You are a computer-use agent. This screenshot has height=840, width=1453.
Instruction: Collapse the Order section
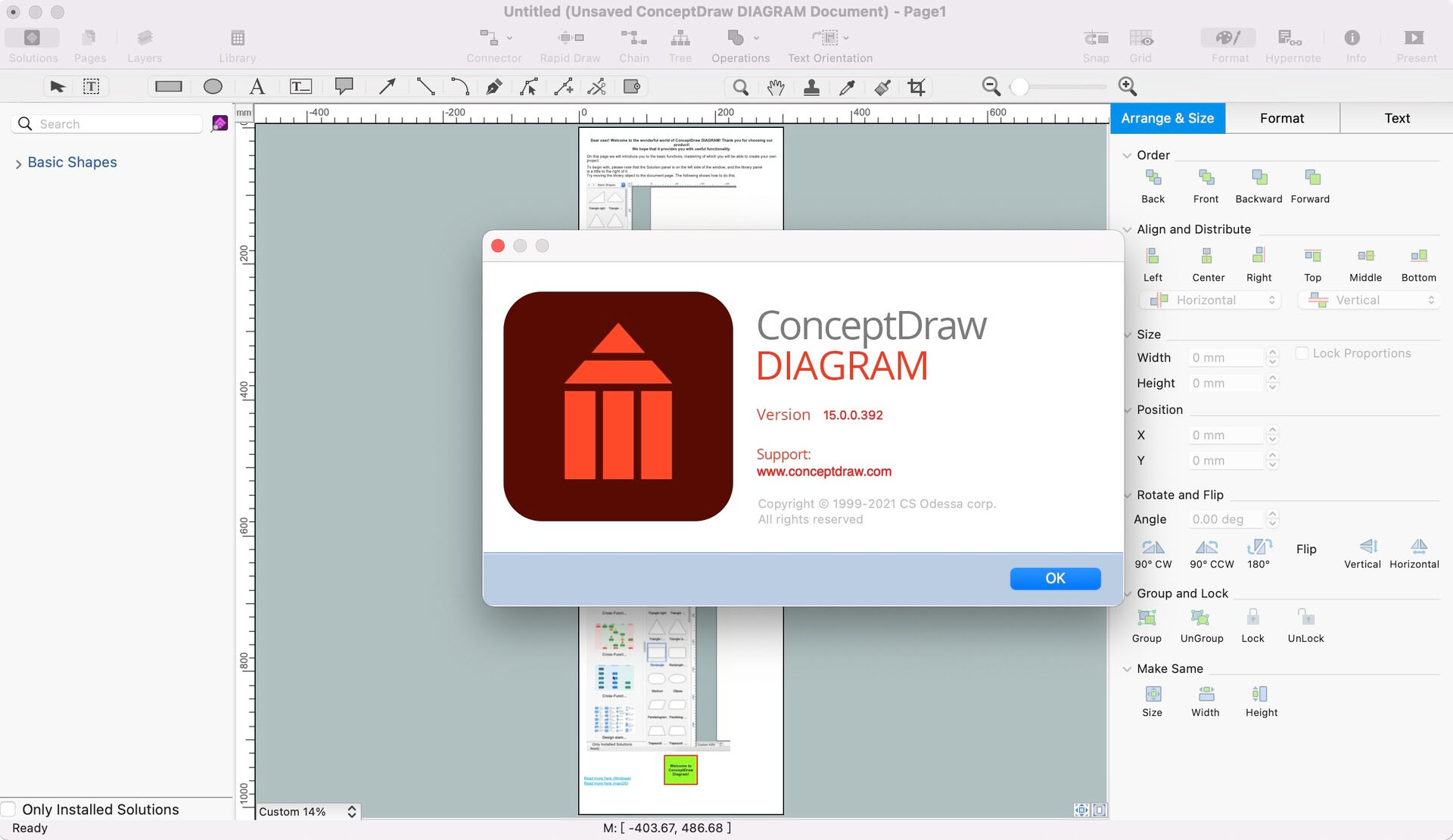[1127, 155]
